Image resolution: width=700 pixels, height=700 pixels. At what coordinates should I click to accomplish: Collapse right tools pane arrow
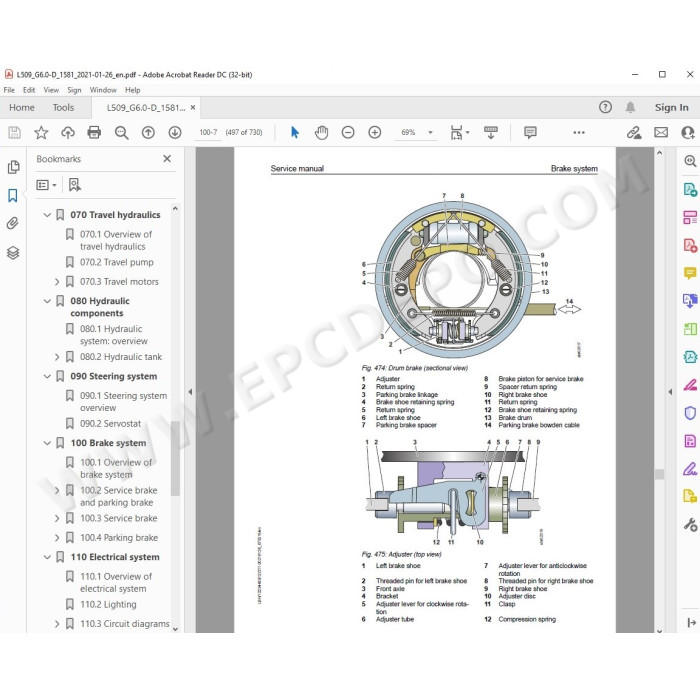pos(670,392)
